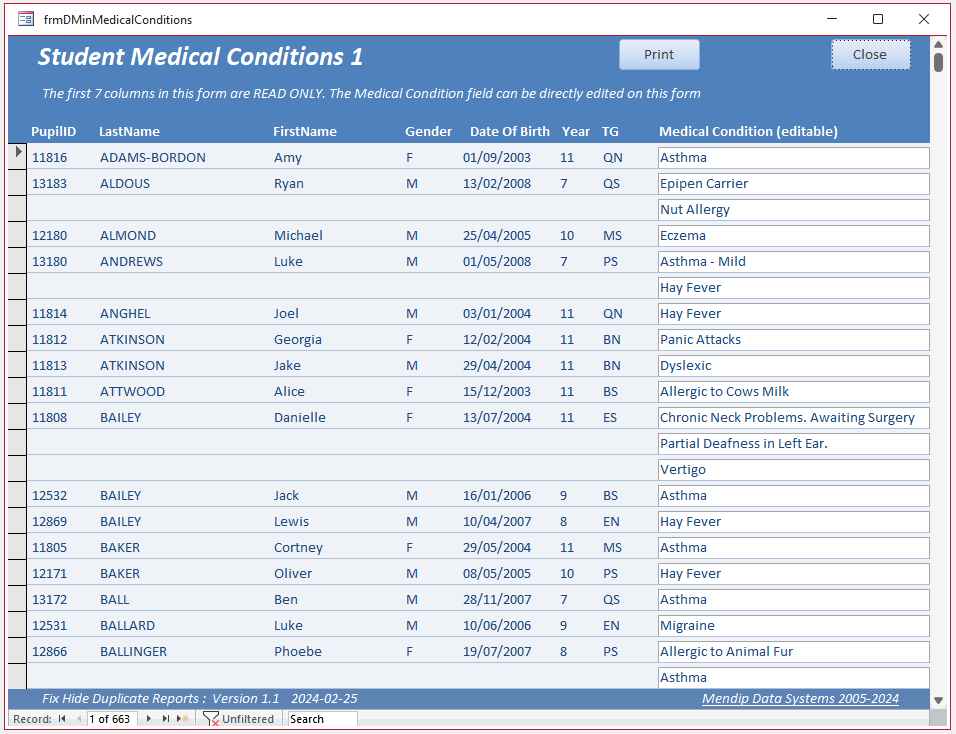
Task: Edit the Vertigo condition field
Action: click(794, 469)
